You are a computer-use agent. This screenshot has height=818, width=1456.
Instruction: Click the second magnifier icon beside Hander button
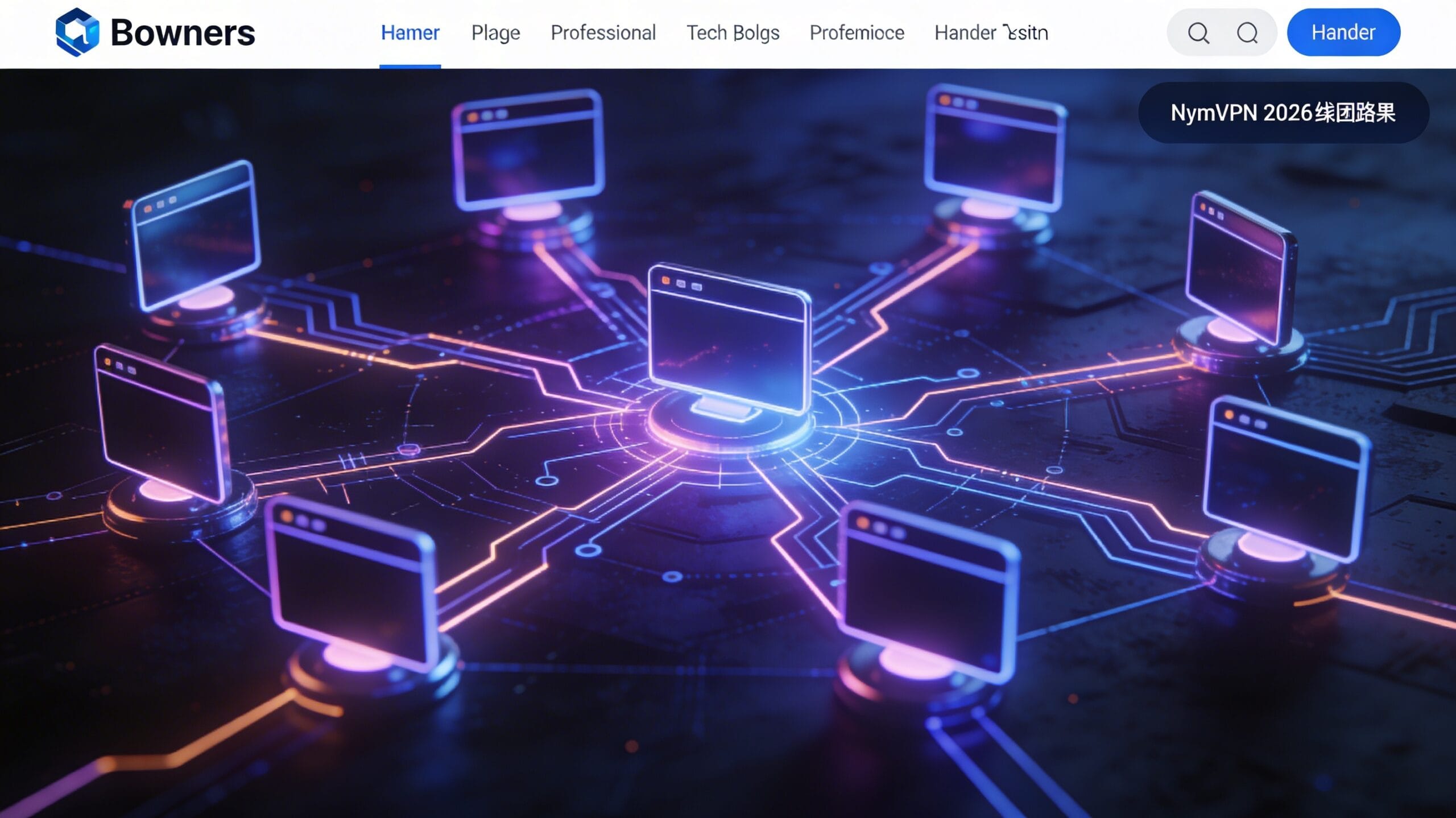1247,33
